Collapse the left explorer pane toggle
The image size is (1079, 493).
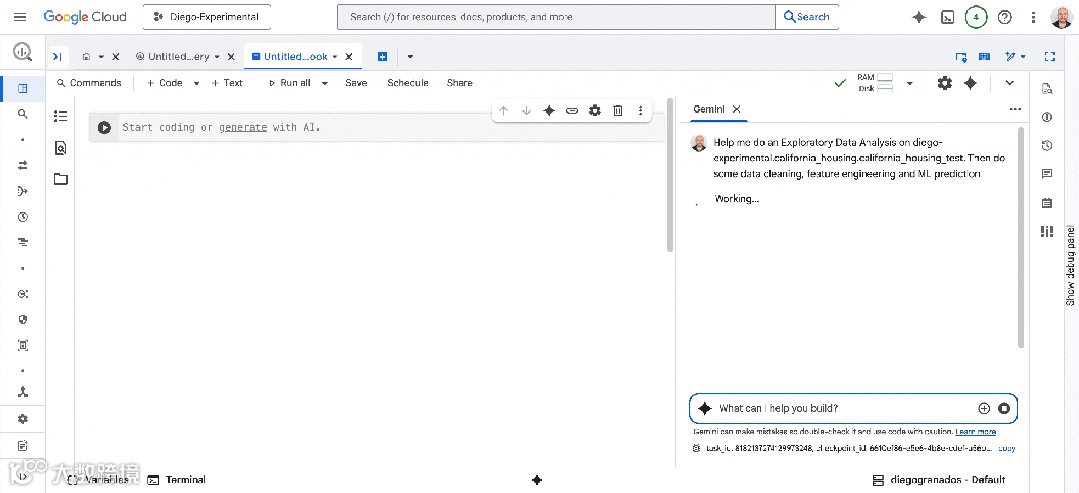[58, 56]
